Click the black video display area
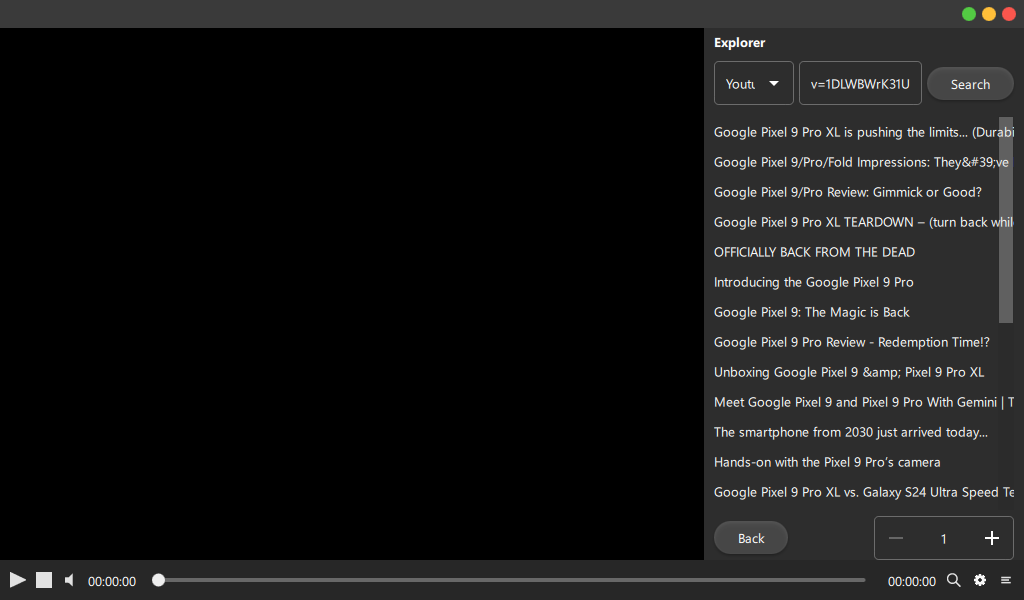The image size is (1024, 600). pos(352,294)
